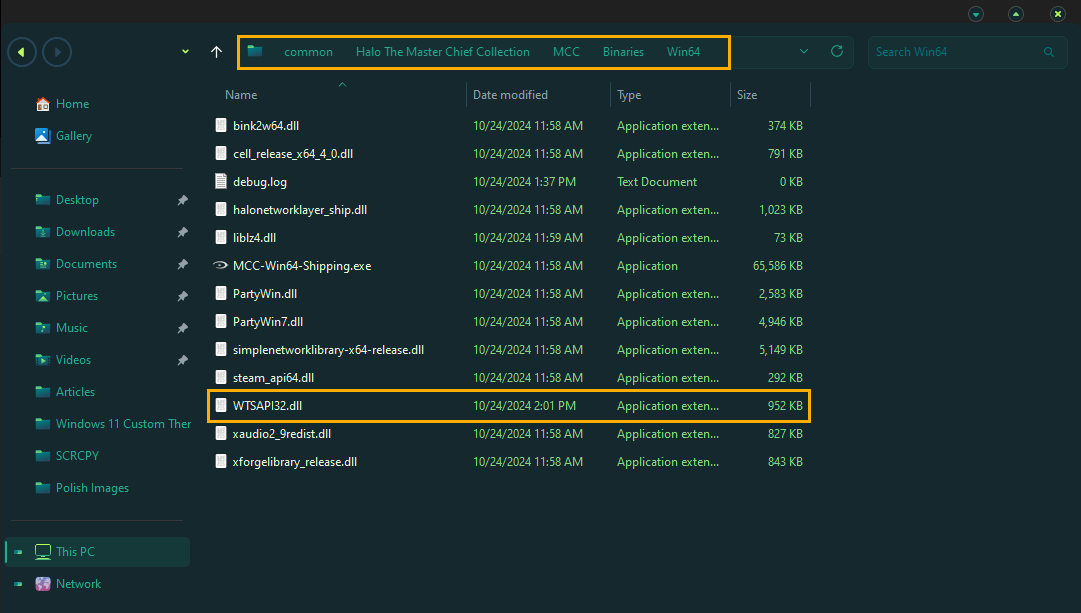Select the bink2w64.dll file icon

[221, 125]
